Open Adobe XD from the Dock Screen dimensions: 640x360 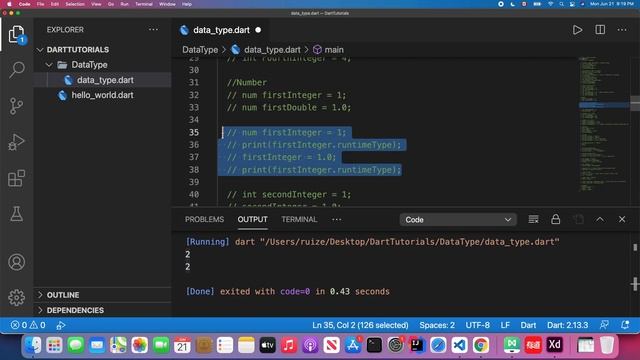point(554,345)
